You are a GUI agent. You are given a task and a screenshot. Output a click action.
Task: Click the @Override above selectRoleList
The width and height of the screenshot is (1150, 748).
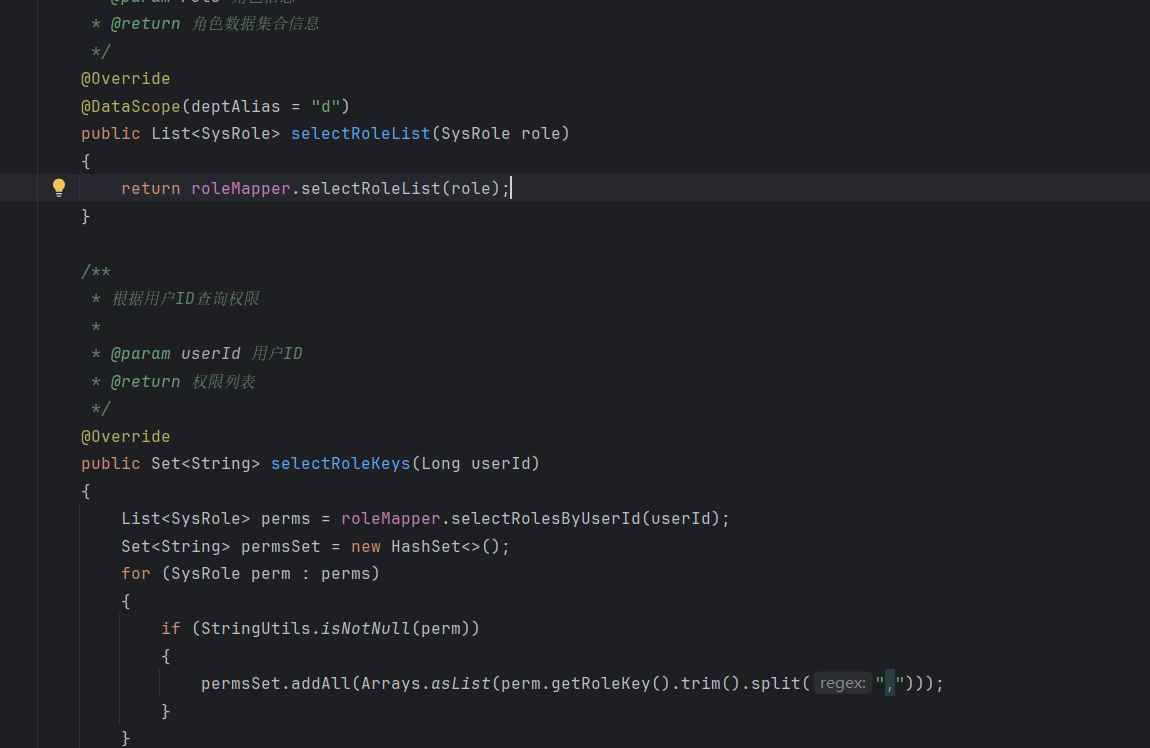tap(125, 78)
